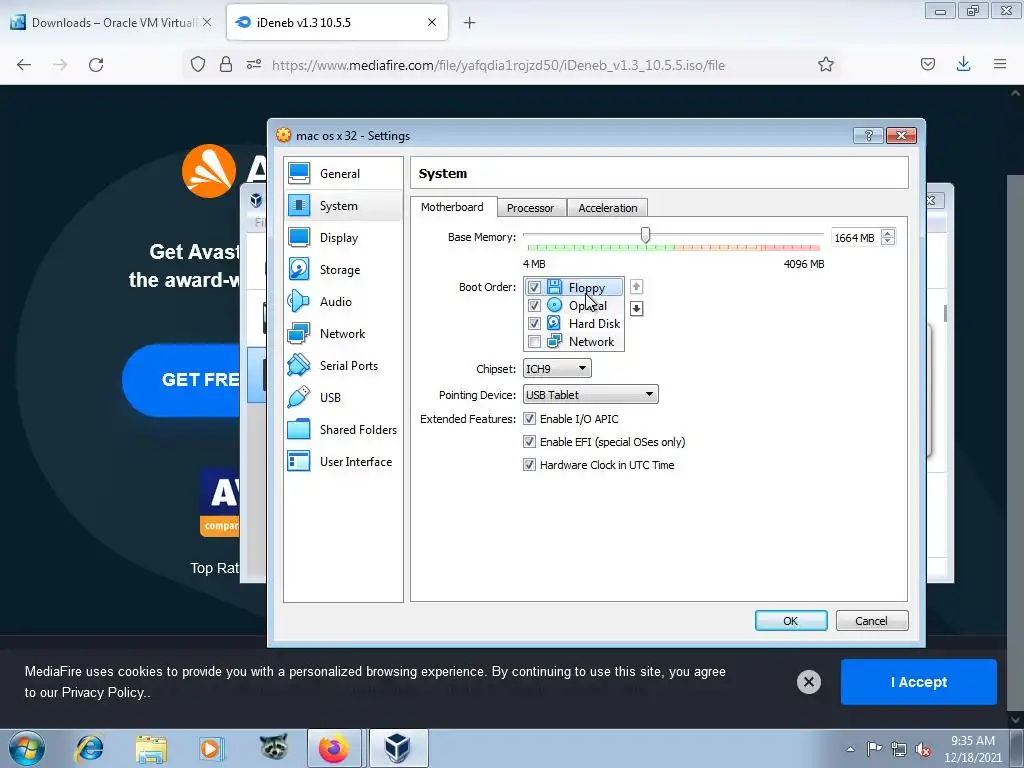Toggle Hard Disk boot checkbox
The width and height of the screenshot is (1024, 768).
pos(534,323)
